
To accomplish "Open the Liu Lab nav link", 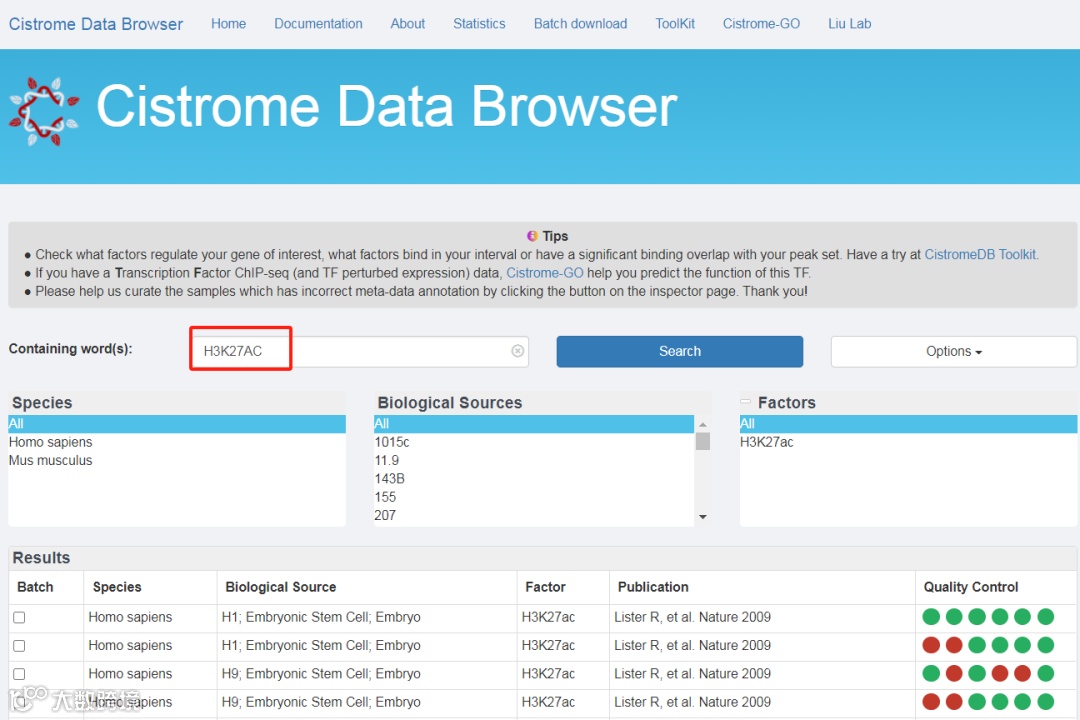I will 849,23.
